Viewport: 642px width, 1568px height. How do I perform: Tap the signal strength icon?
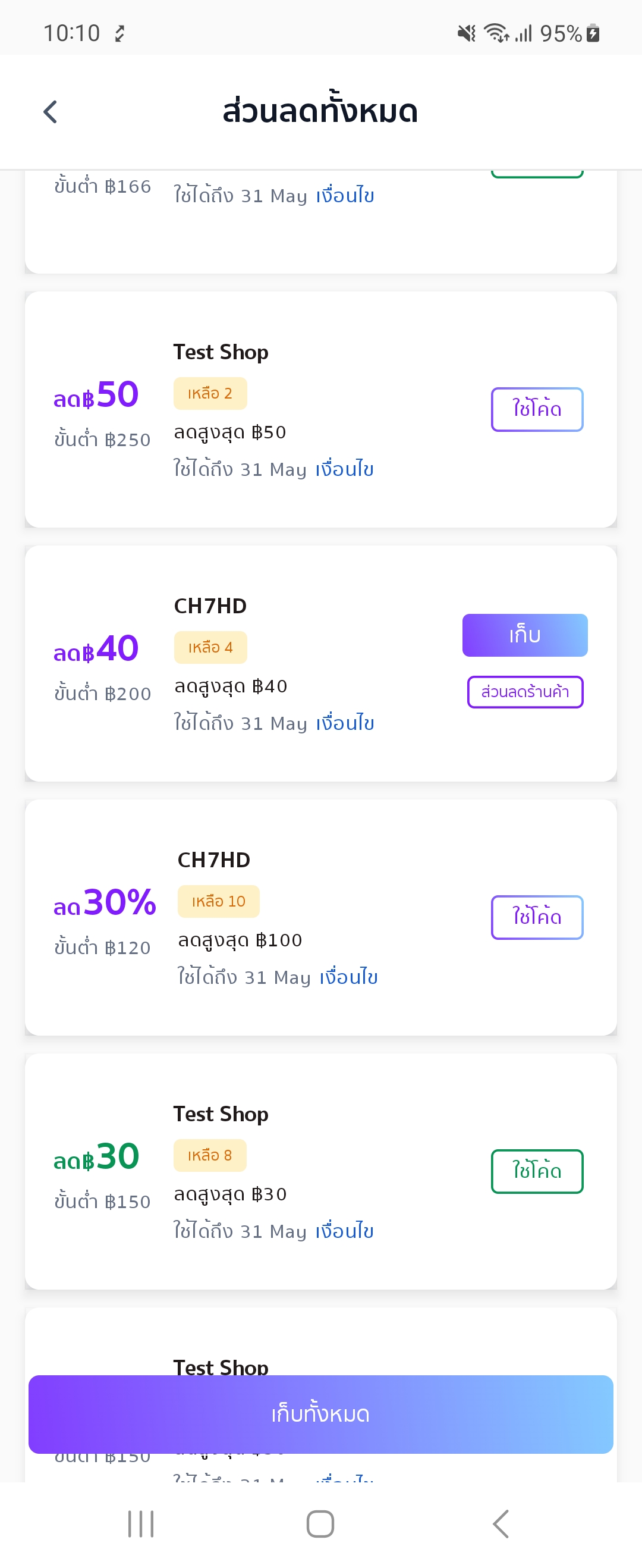[x=523, y=33]
